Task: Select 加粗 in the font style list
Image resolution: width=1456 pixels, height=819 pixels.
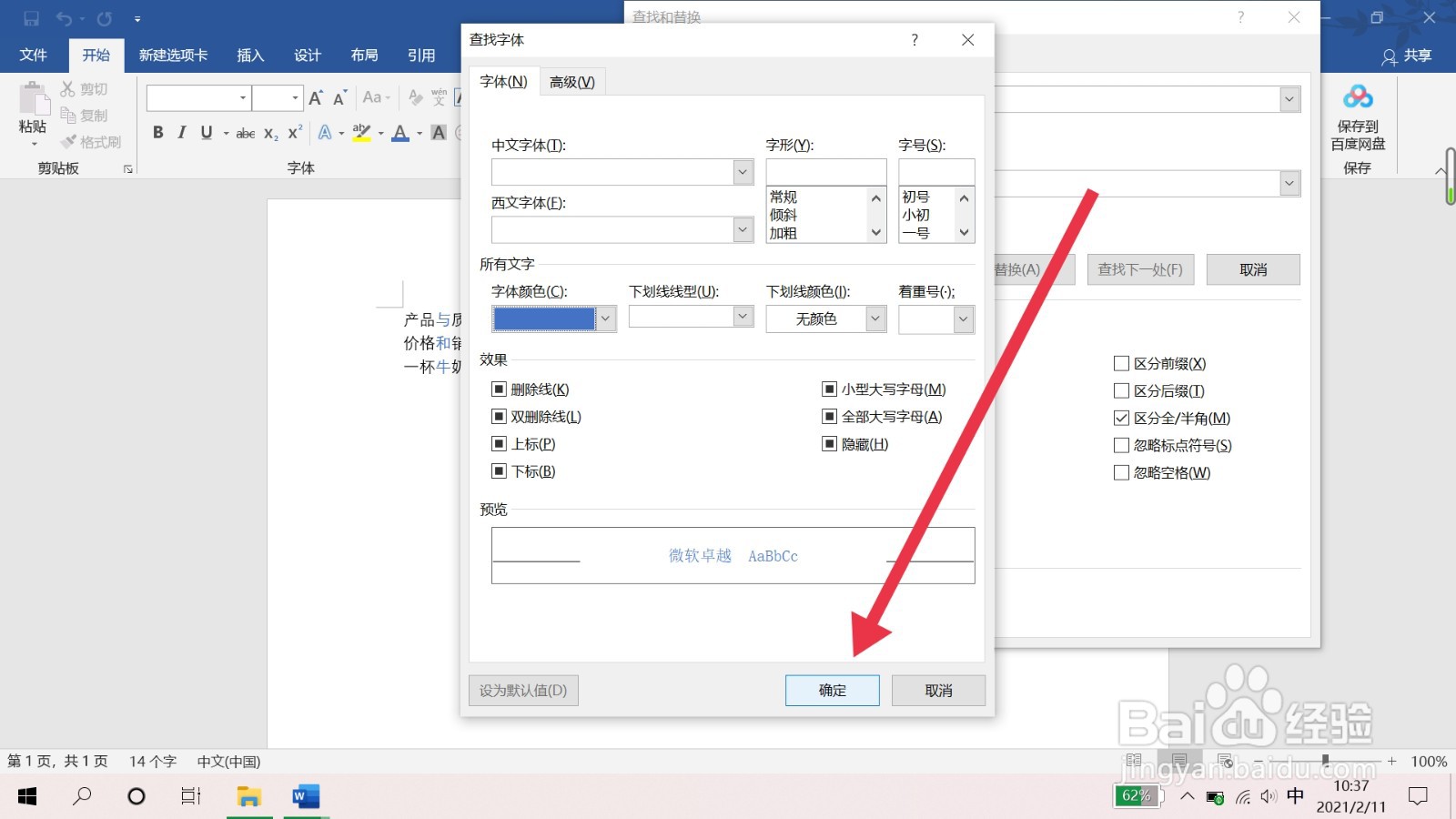Action: click(784, 233)
